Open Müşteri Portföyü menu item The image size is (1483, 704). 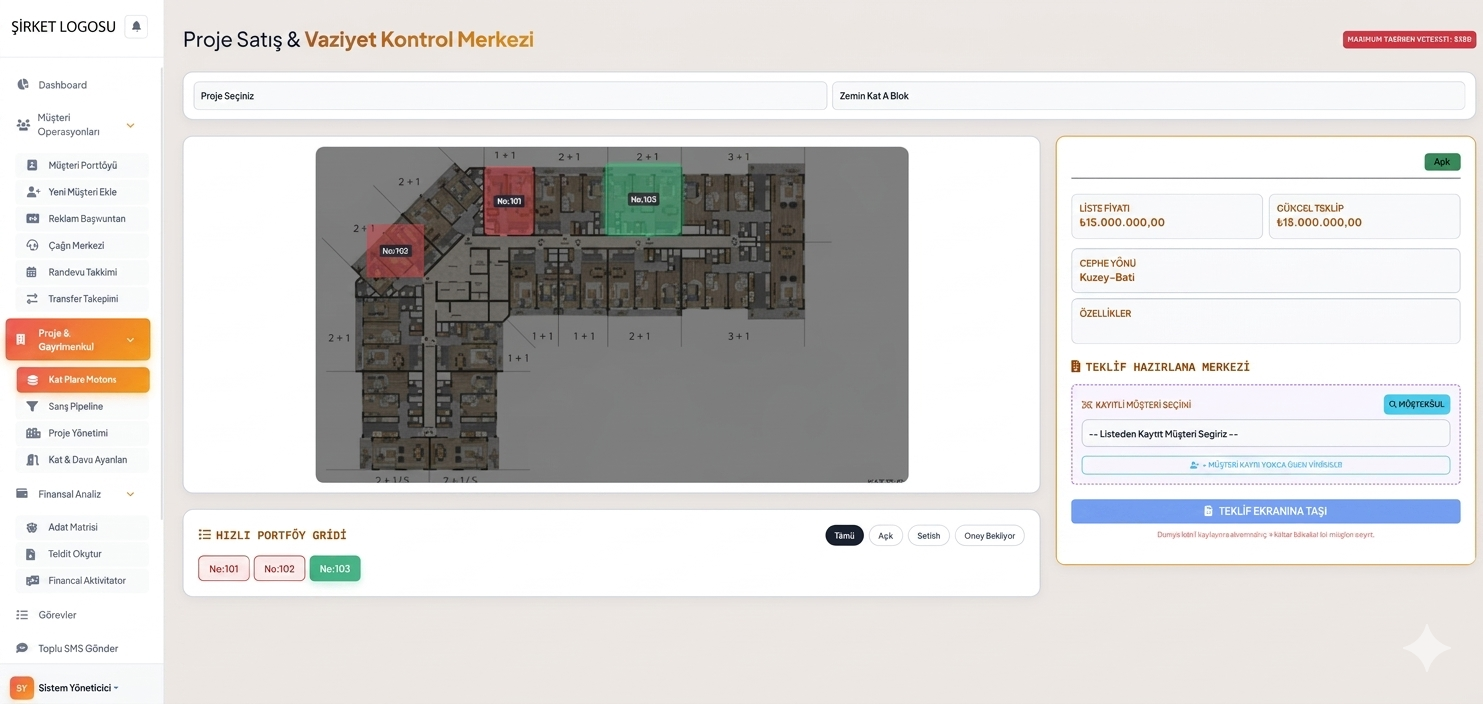click(84, 165)
